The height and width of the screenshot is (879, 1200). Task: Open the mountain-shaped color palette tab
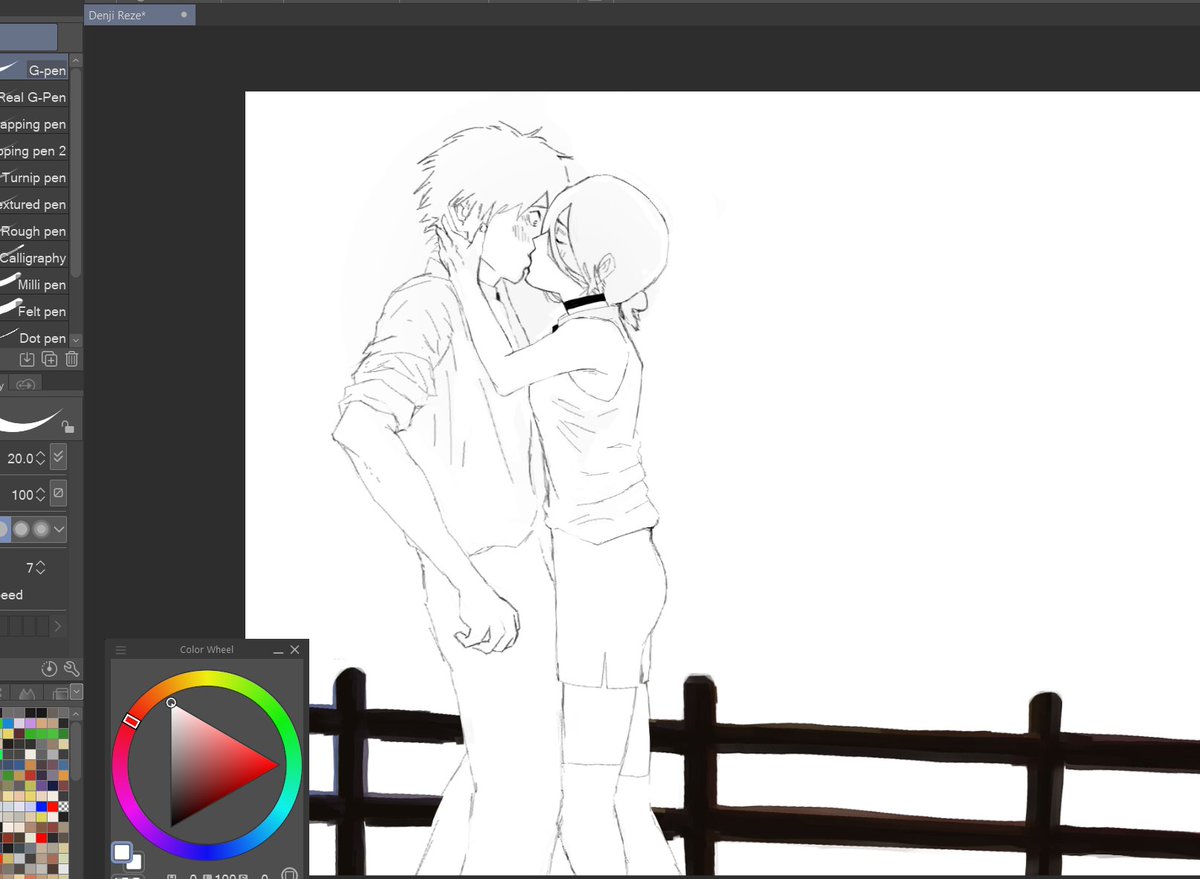(x=27, y=693)
